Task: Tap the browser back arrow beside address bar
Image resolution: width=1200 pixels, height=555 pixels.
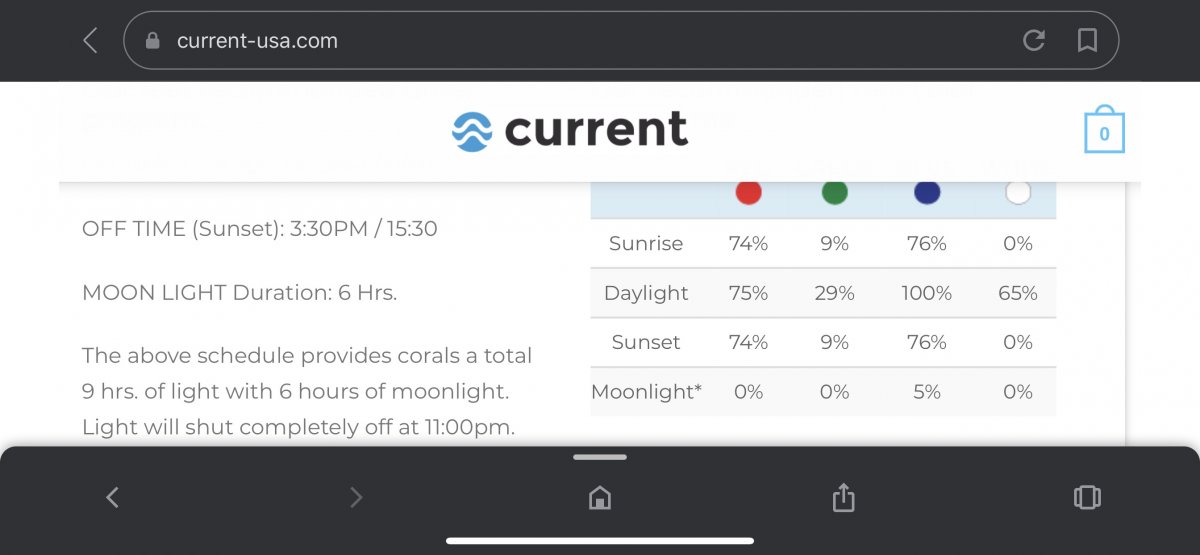Action: 90,41
